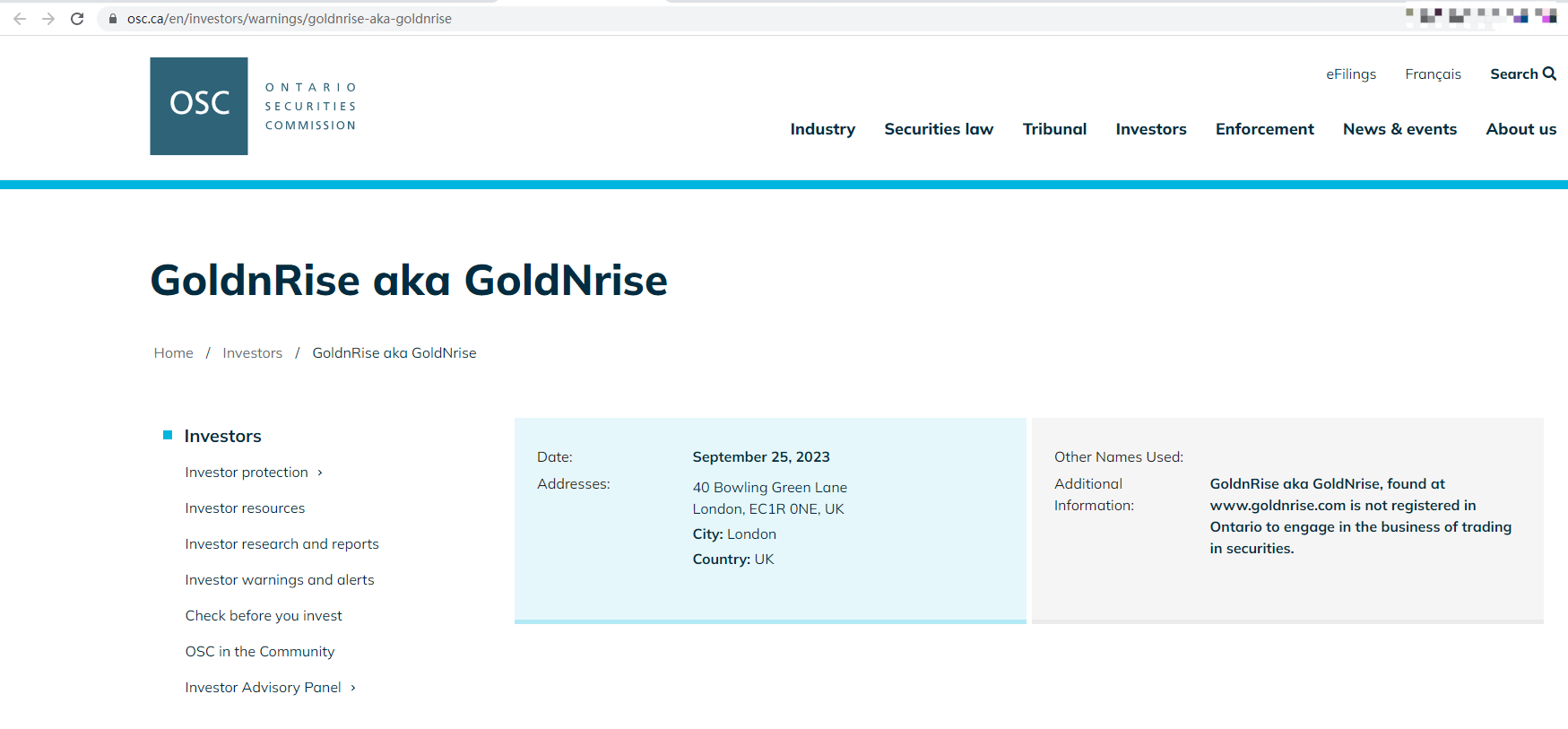Click the www.goldnrise.com warning text
Viewport: 1568px width, 729px height.
[1360, 516]
